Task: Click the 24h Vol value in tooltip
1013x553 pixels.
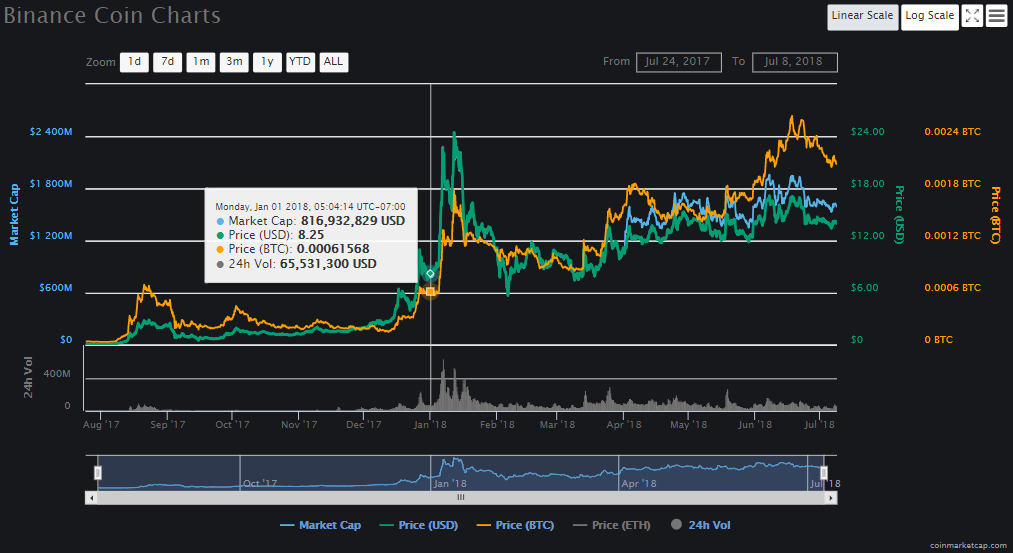Action: (x=328, y=264)
